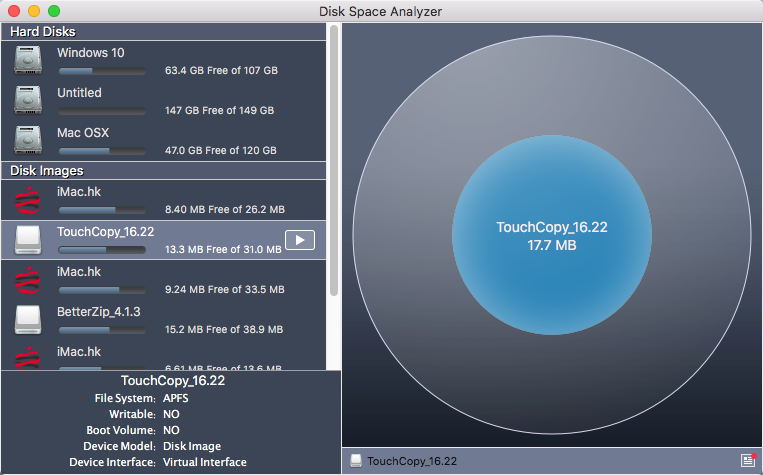Close the Disk Space Analyzer window
763x475 pixels.
14,11
